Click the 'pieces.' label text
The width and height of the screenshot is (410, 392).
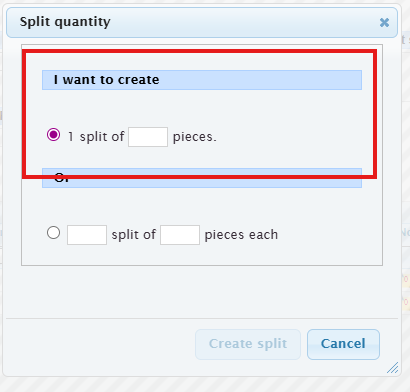tap(195, 137)
